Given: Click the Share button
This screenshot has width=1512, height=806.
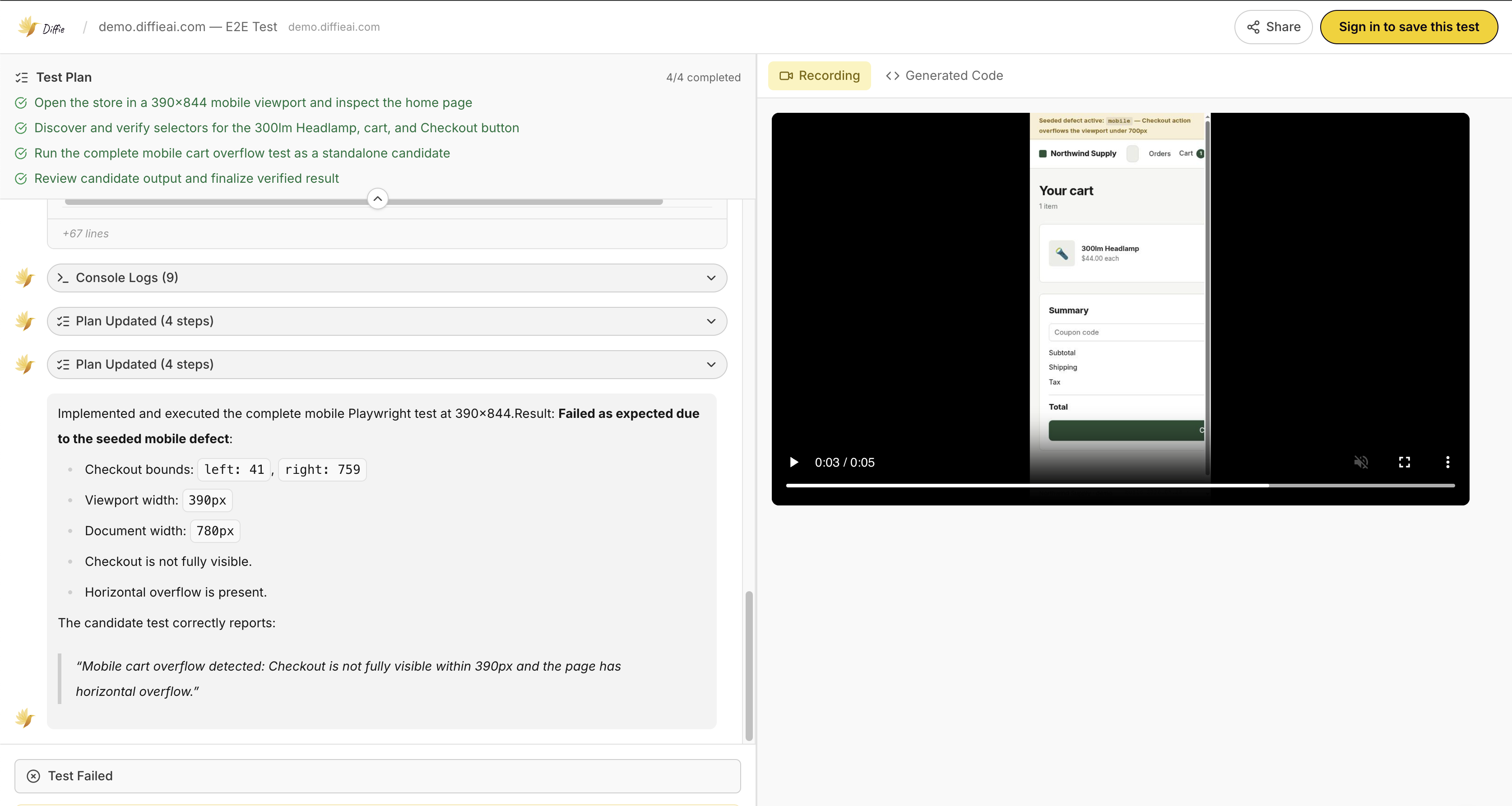Looking at the screenshot, I should [1273, 27].
